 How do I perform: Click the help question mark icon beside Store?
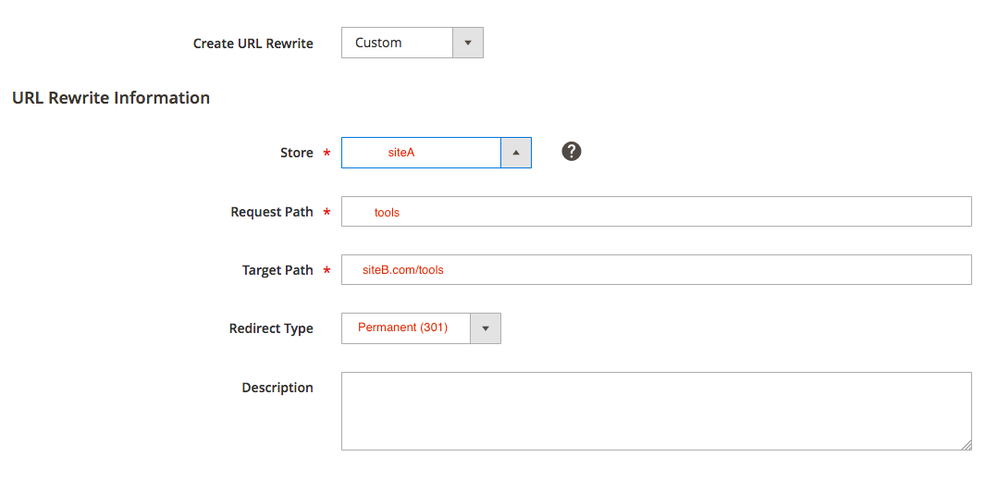571,151
